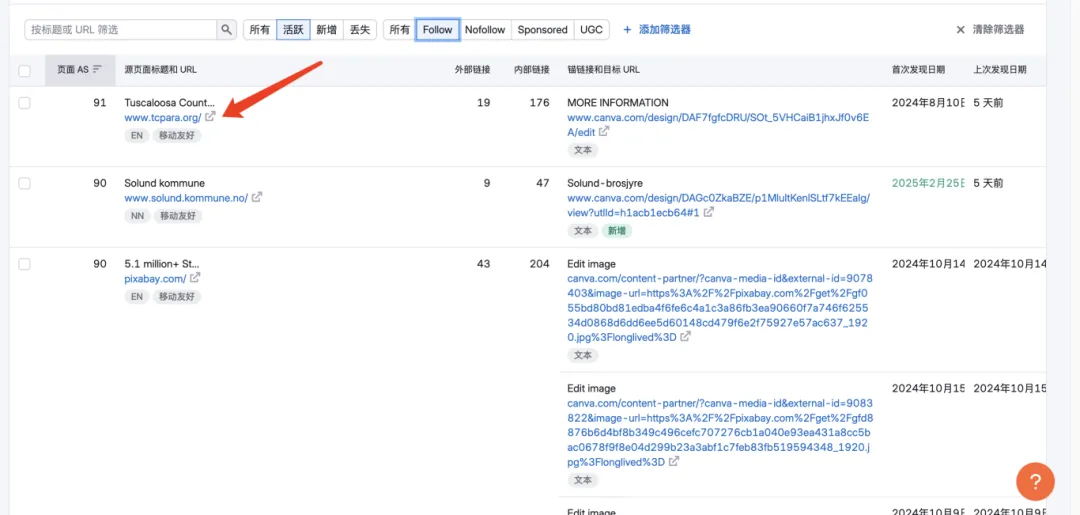
Task: Open the pixabay.com/ source link
Action: point(155,278)
